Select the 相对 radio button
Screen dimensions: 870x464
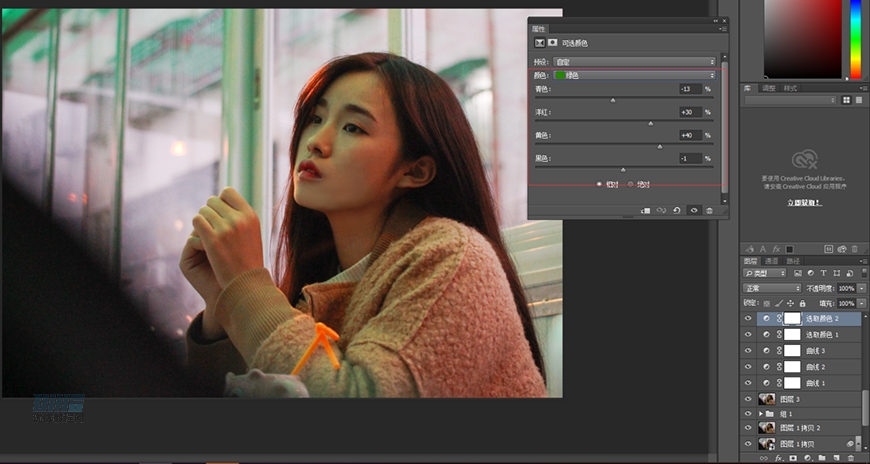tap(600, 184)
